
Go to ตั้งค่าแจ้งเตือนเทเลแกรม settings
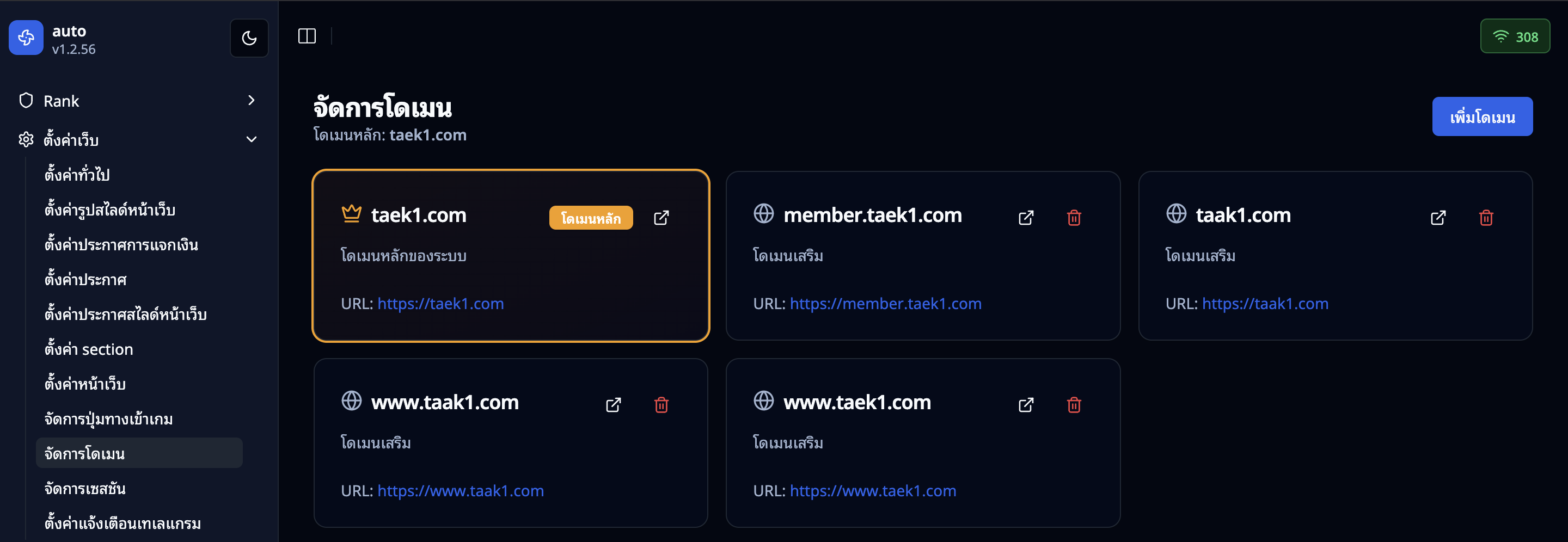(x=122, y=523)
